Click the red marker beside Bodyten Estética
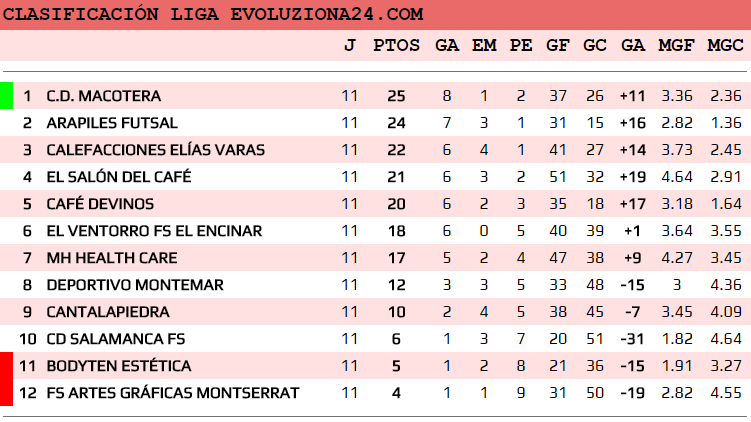This screenshot has height=422, width=751. coord(6,366)
